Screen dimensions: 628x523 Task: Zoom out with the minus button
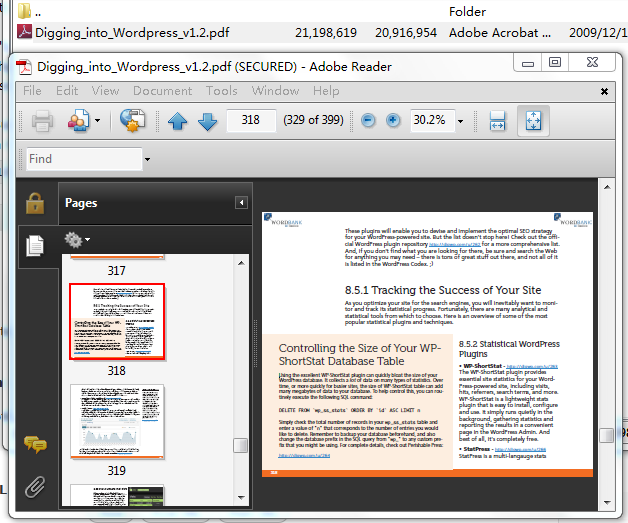368,120
